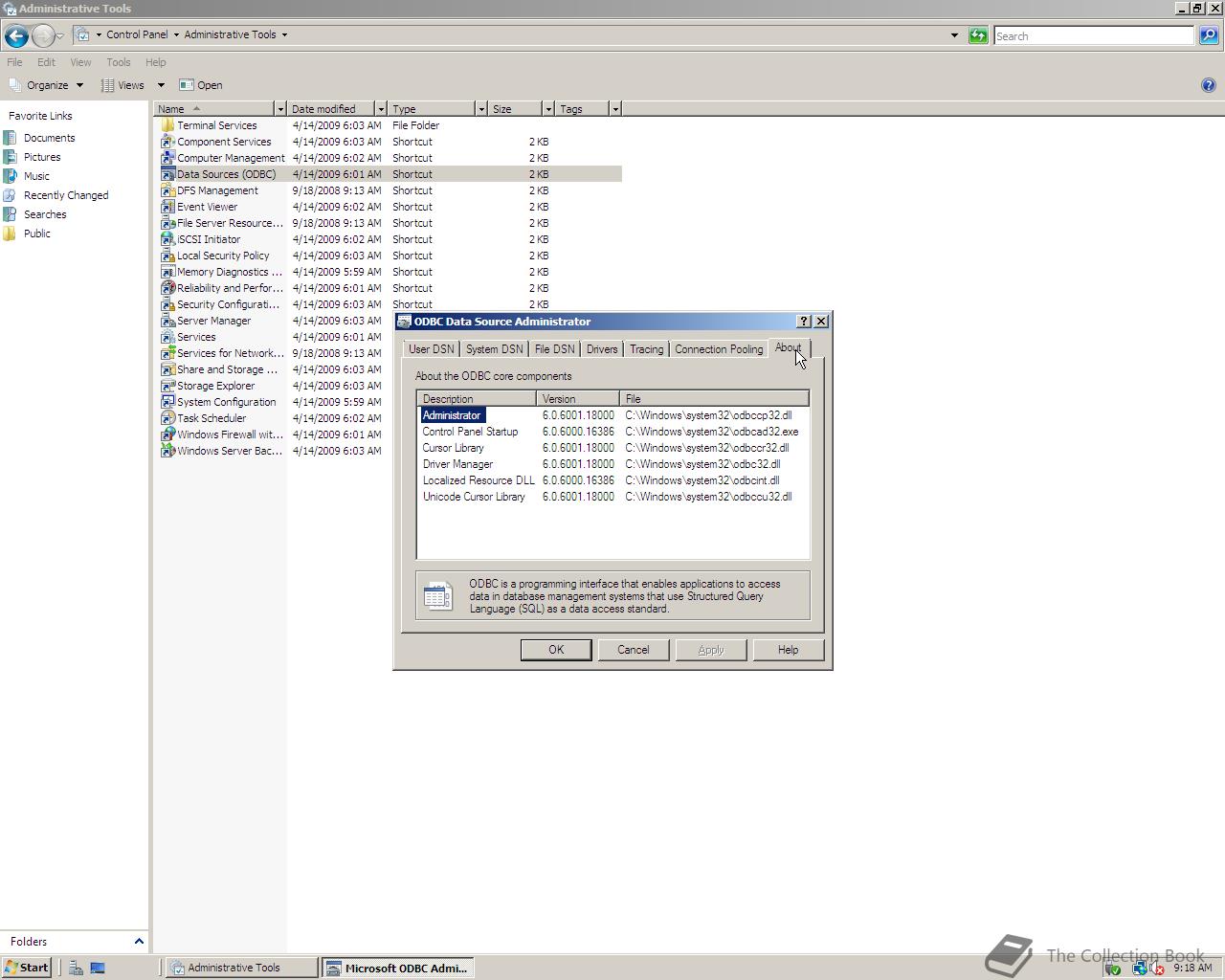Select the Data Sources (ODBC) icon
Viewport: 1225px width, 980px height.
[167, 174]
